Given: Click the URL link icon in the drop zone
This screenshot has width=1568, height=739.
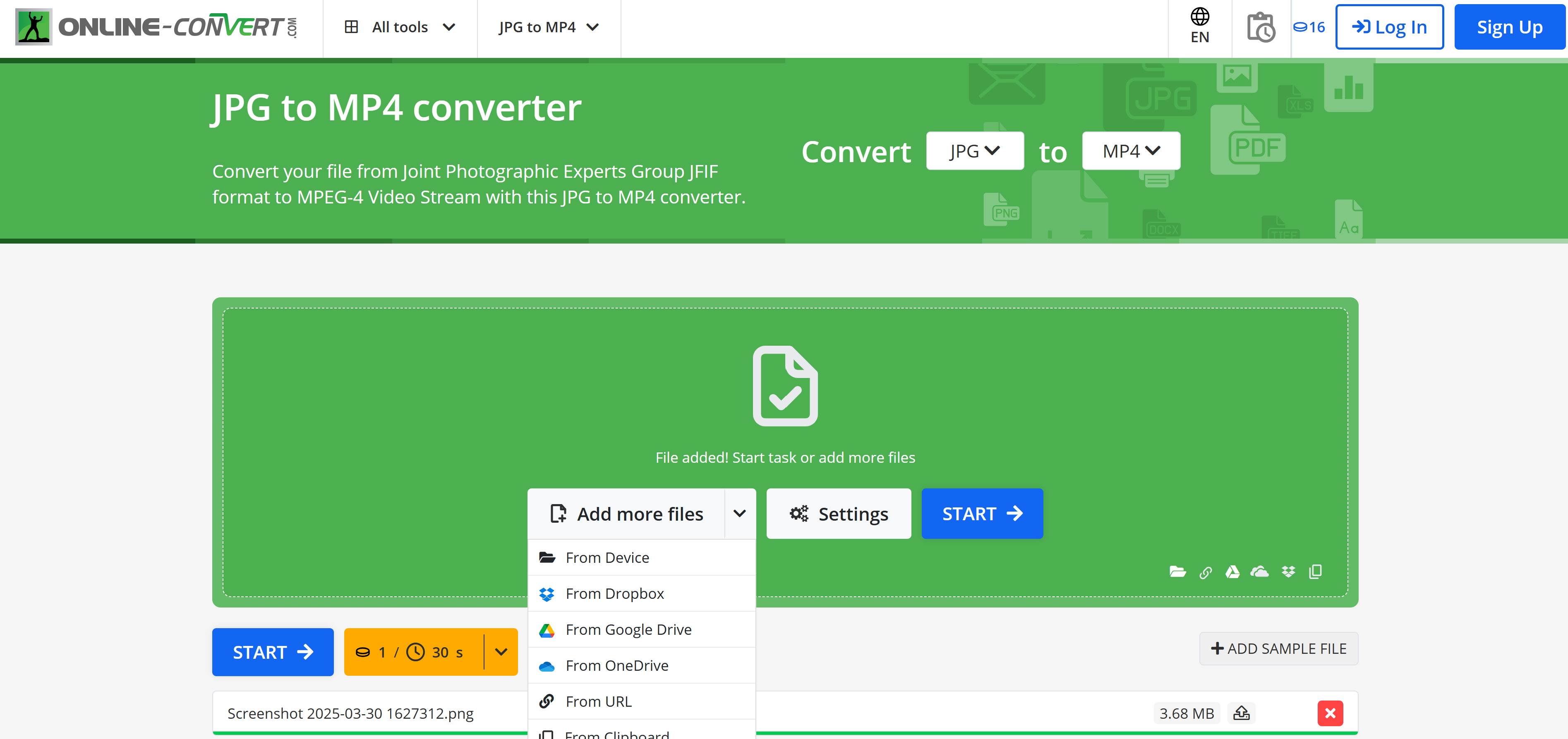Looking at the screenshot, I should click(1205, 572).
